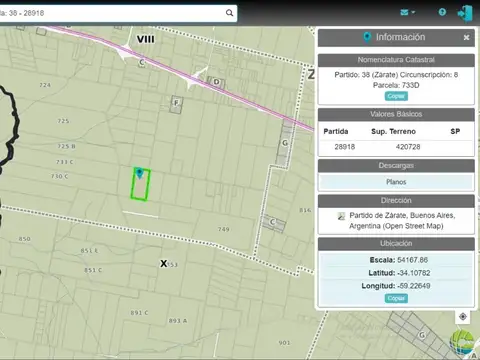The height and width of the screenshot is (360, 480).
Task: Click the Descargas section header
Action: [396, 166]
